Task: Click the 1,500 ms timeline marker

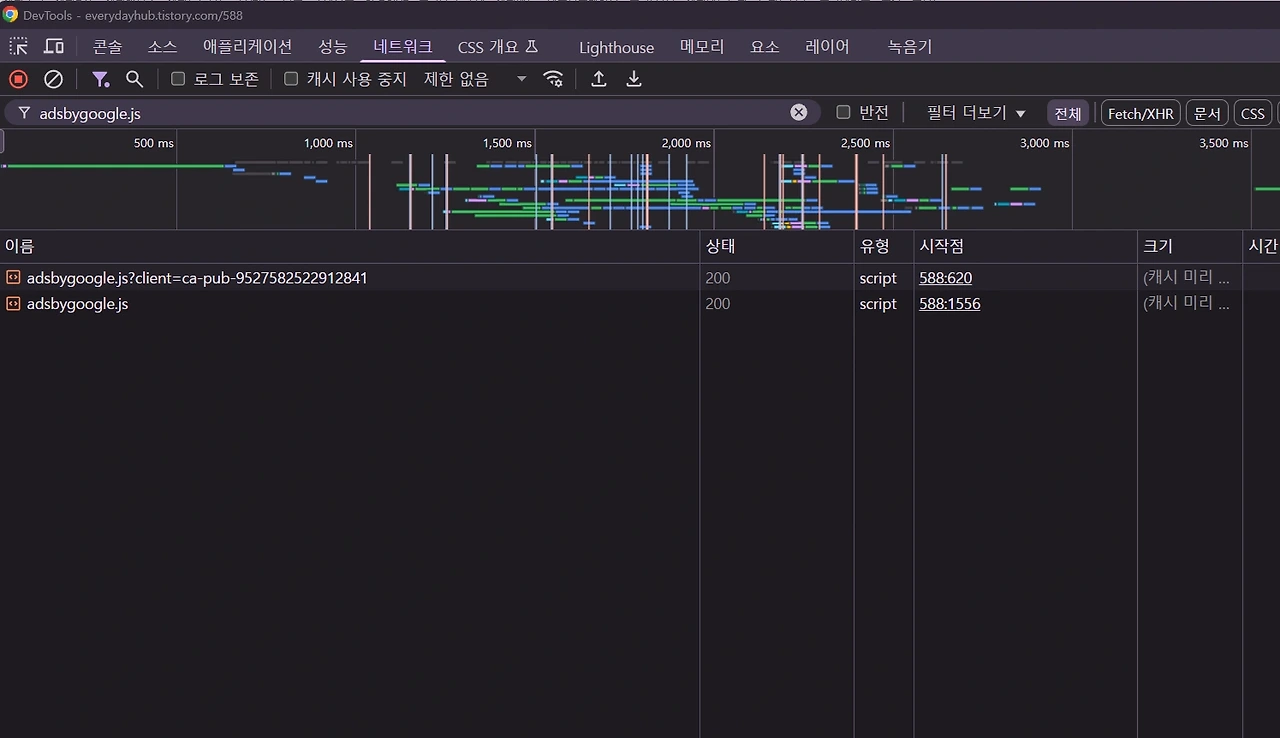Action: (x=507, y=143)
